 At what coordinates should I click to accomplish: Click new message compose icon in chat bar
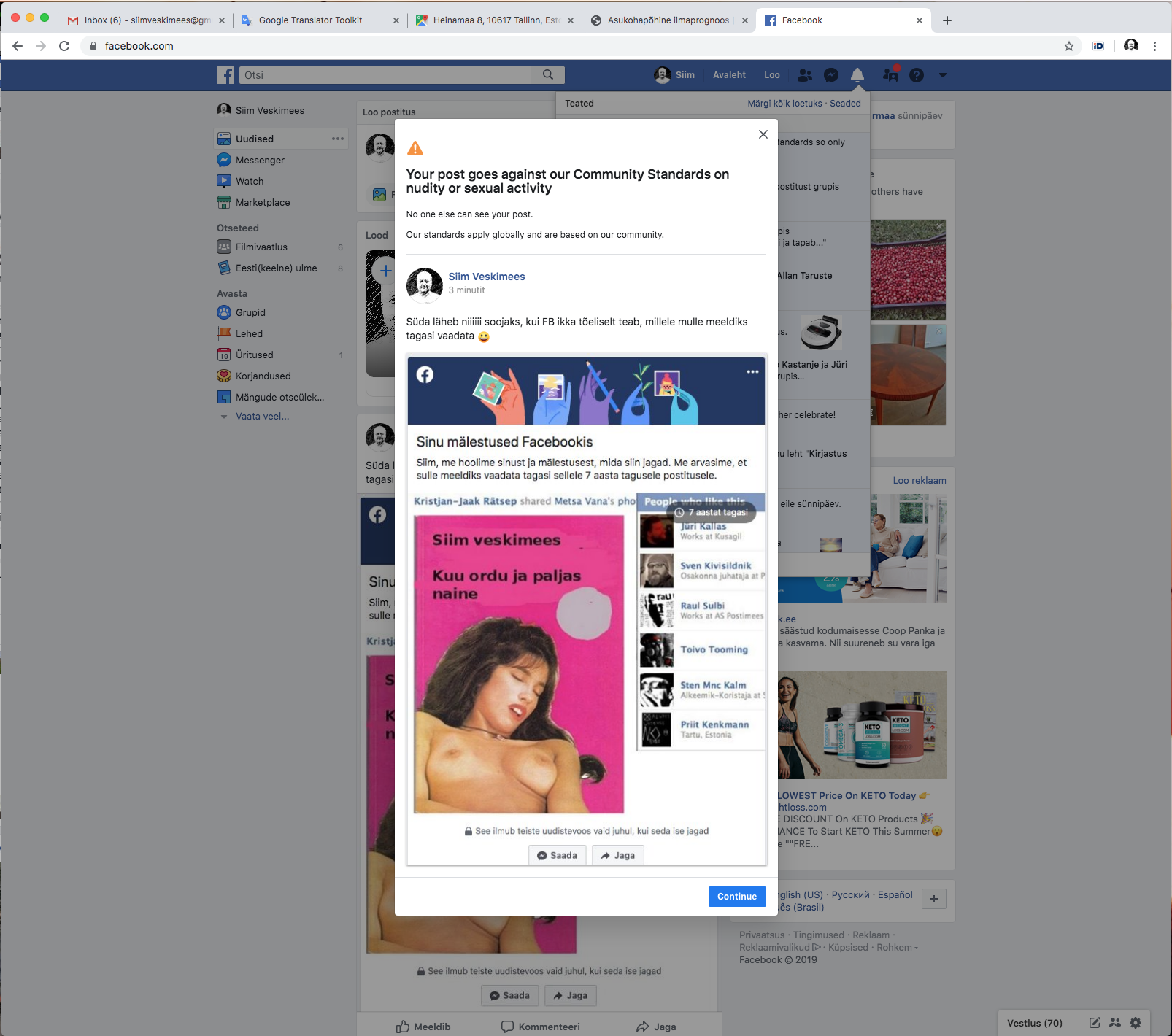pos(1095,1023)
